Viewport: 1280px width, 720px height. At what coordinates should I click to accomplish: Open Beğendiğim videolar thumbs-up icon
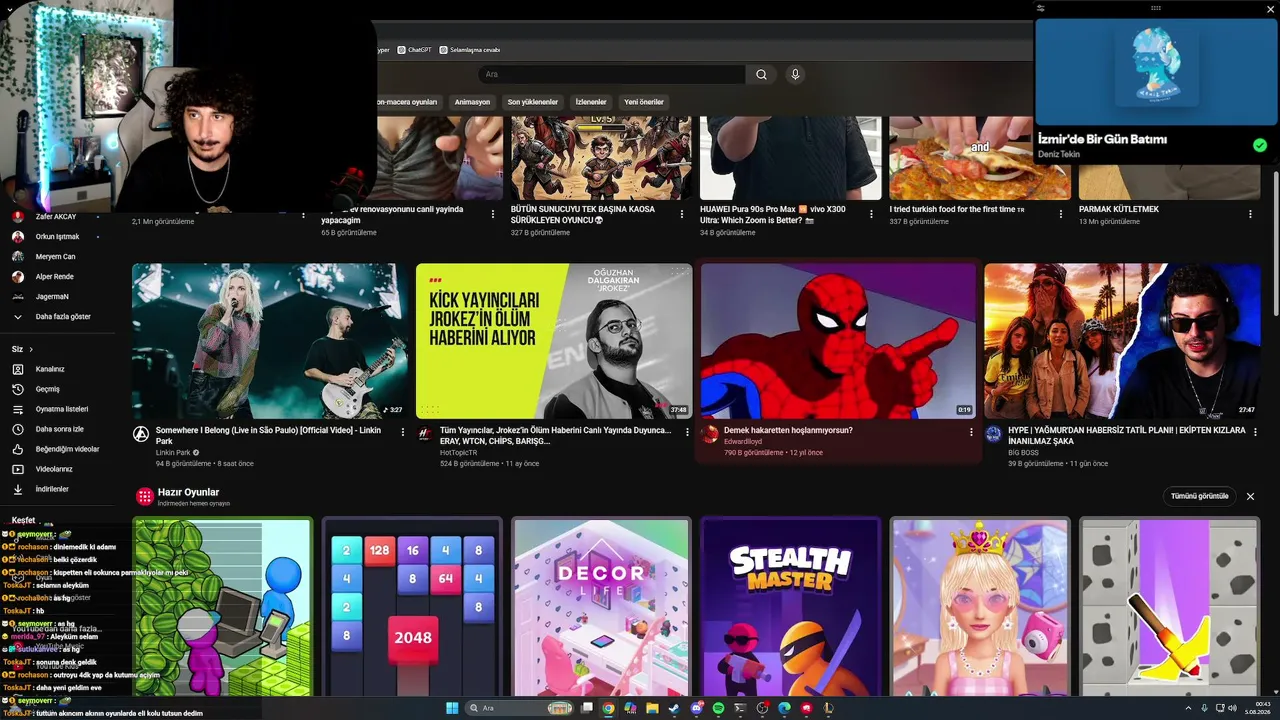point(17,449)
